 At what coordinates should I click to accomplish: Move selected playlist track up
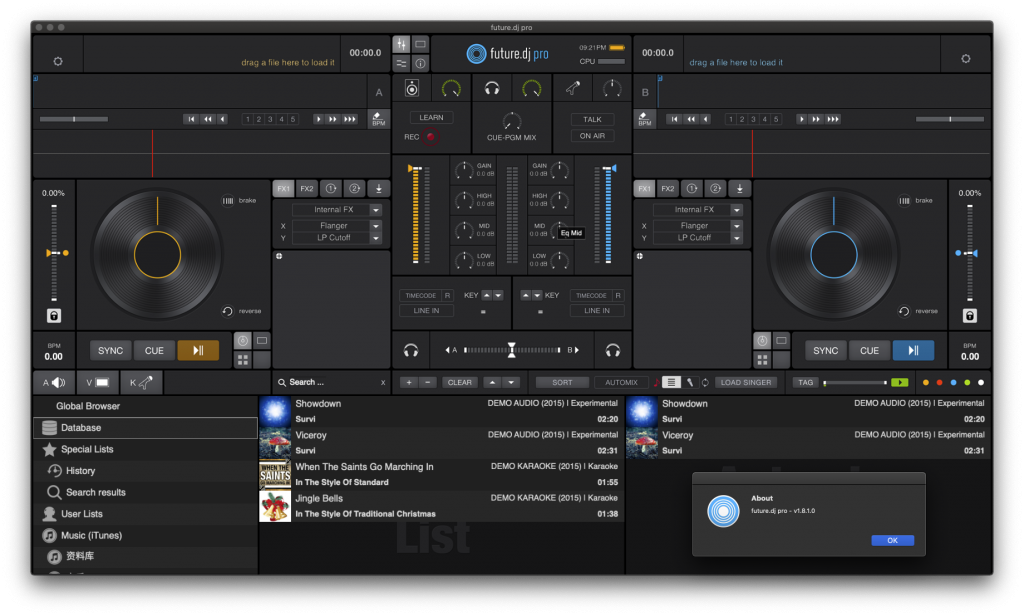[x=492, y=382]
